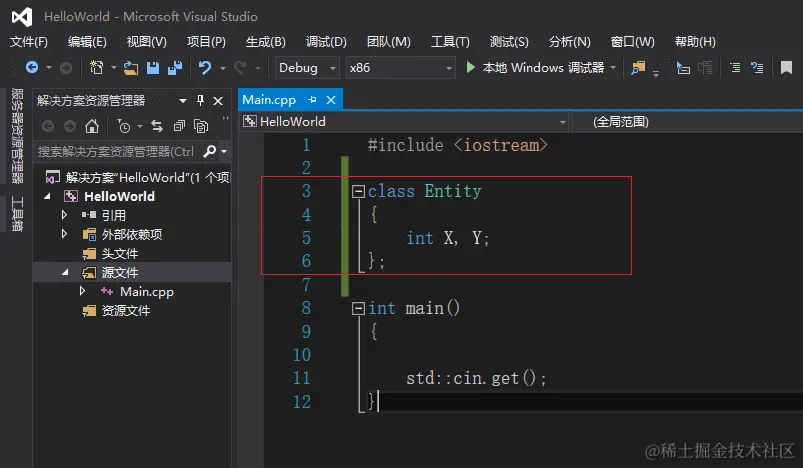Image resolution: width=803 pixels, height=468 pixels.
Task: Open the 工具箱 side tab
Action: click(x=17, y=214)
